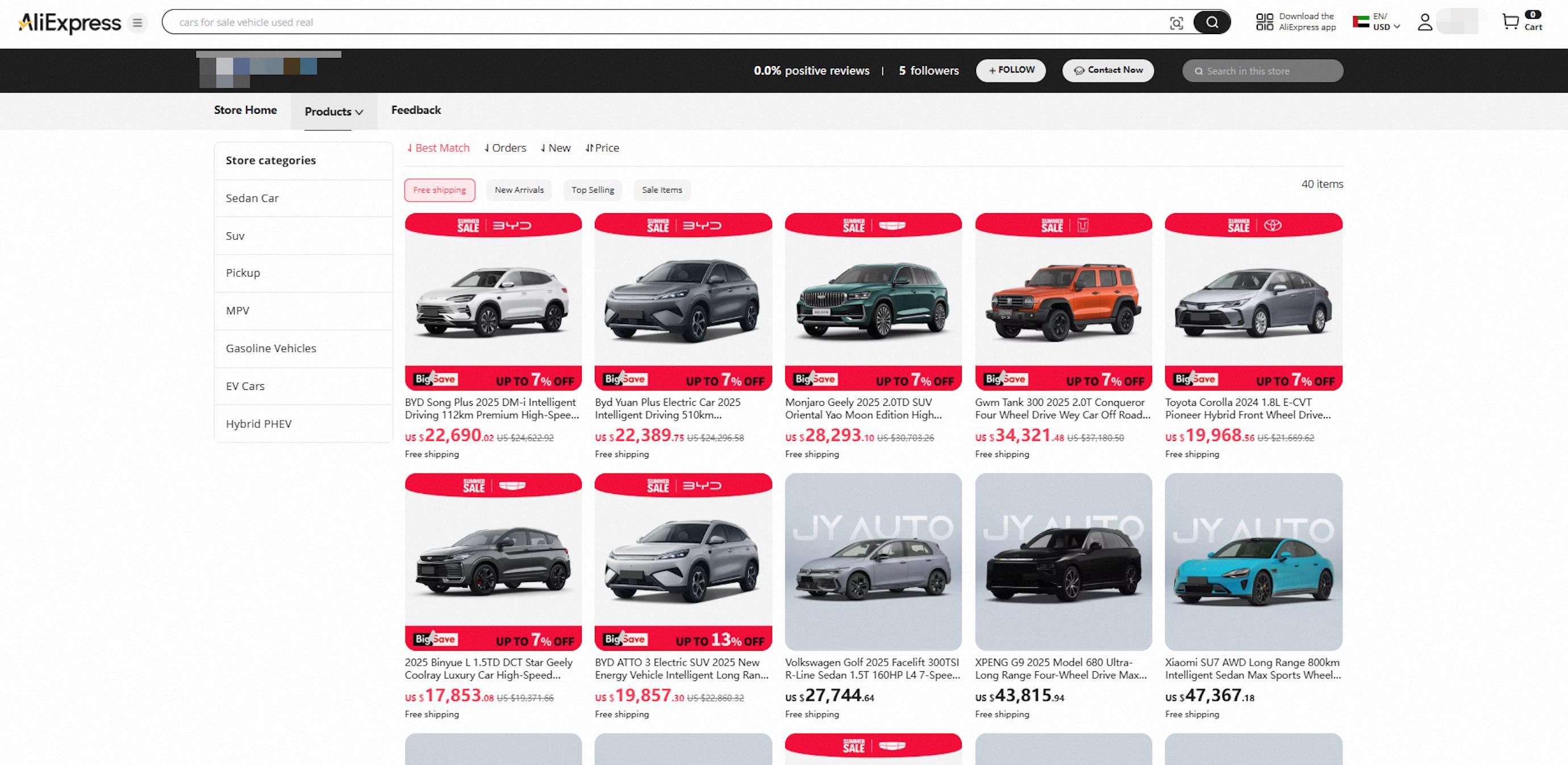Click the Follow store button
The height and width of the screenshot is (765, 1568).
(1011, 70)
